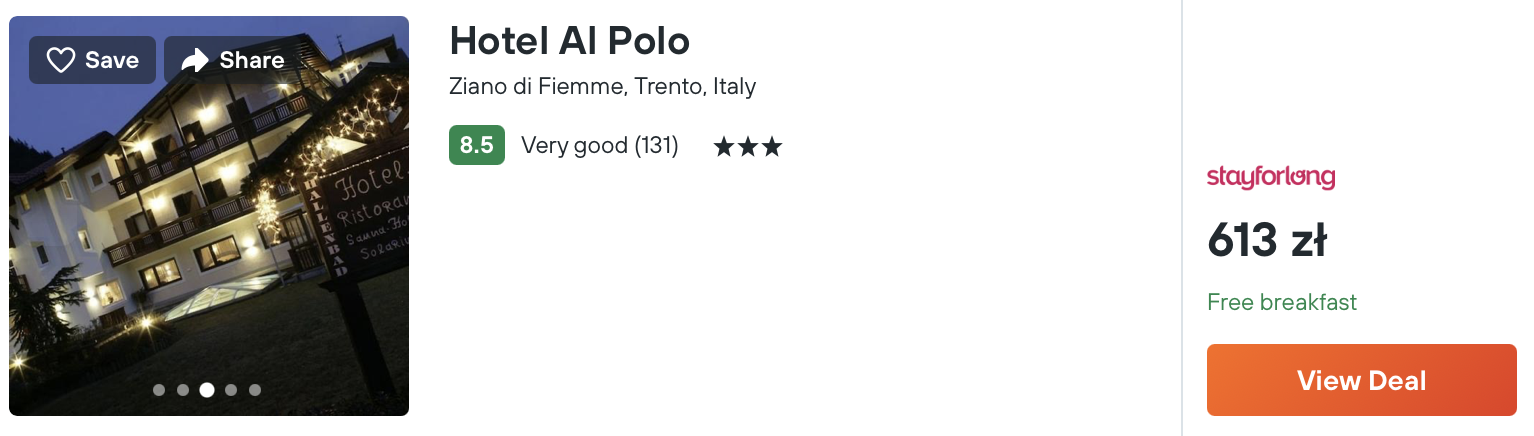1534x436 pixels.
Task: Click the stayforlong provider logo
Action: pyautogui.click(x=1271, y=178)
